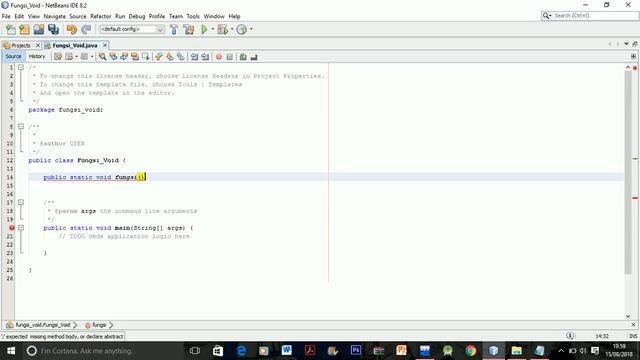Click the Clean and Build Project icon

tap(189, 29)
